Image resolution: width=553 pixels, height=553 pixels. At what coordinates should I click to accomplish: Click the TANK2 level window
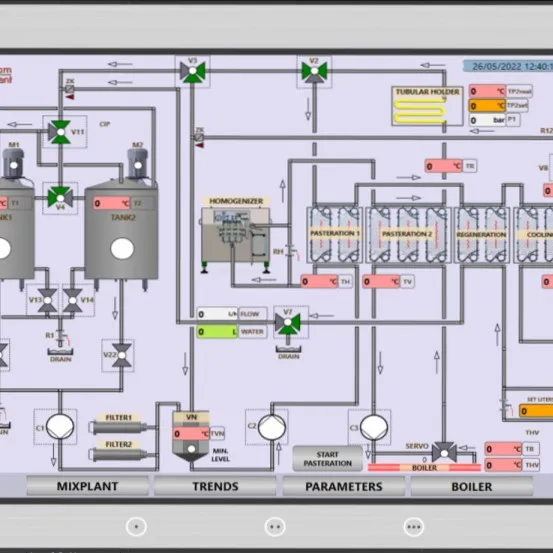coord(122,249)
